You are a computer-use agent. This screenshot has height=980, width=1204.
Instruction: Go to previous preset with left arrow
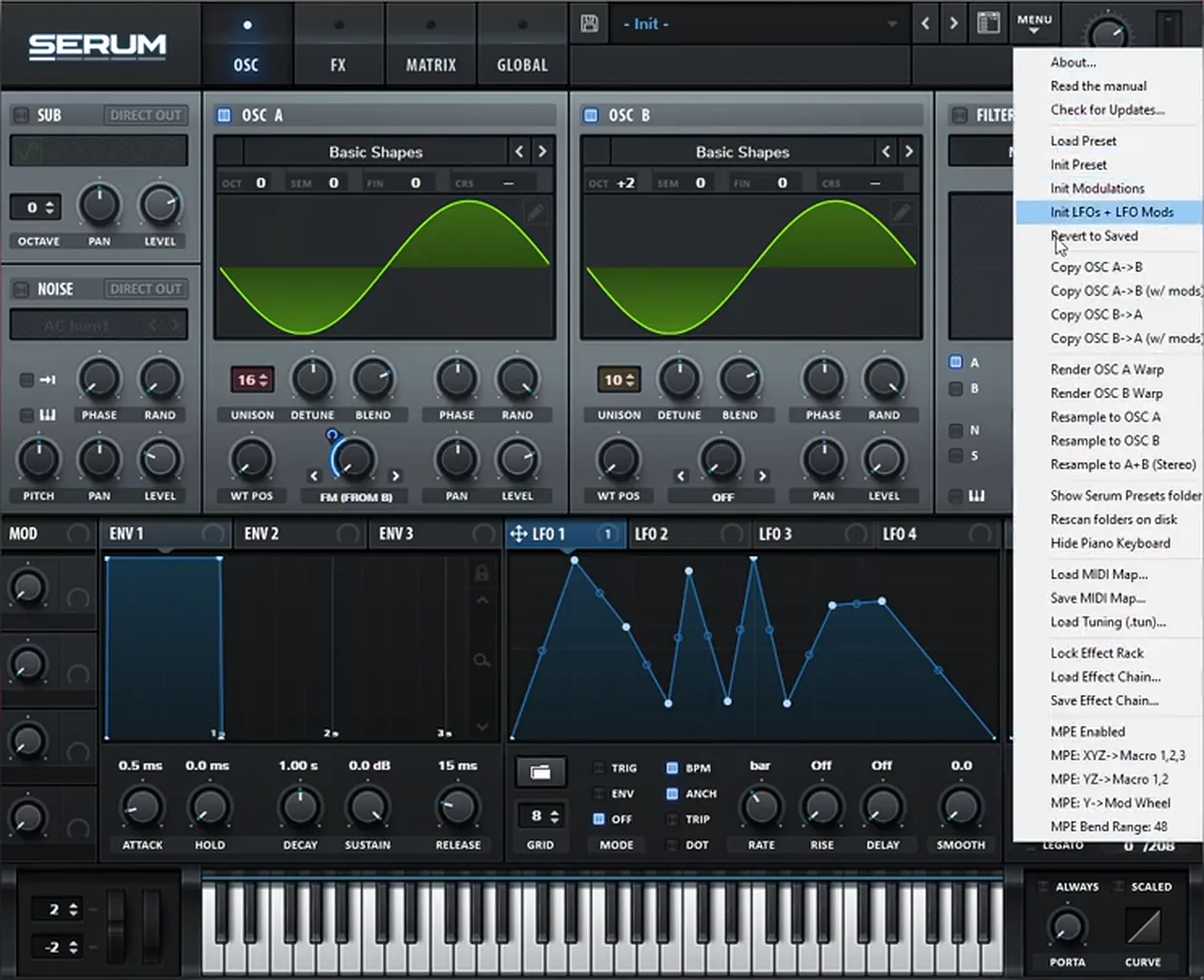click(x=926, y=24)
